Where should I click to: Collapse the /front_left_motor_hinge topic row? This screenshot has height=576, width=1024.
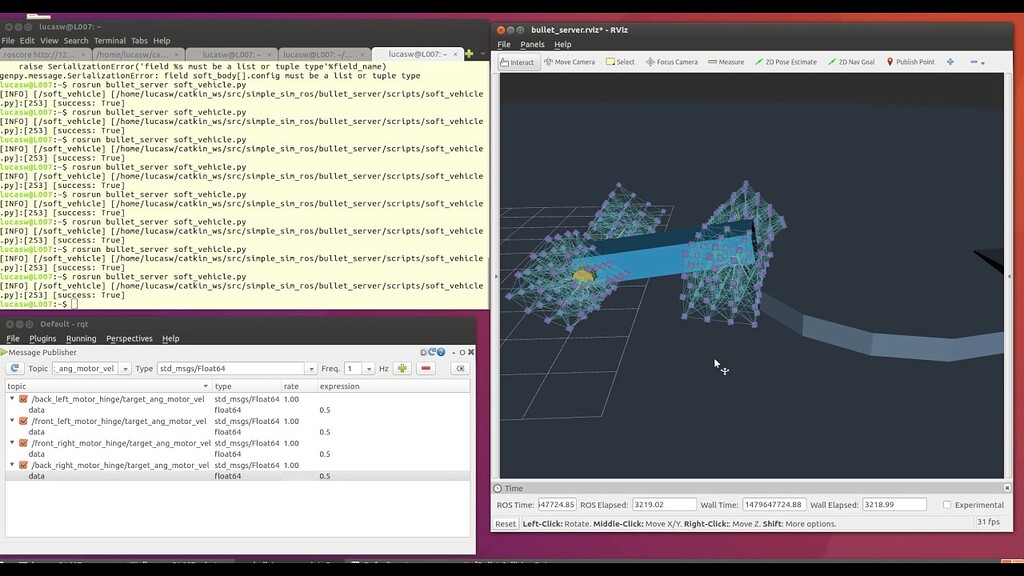[x=13, y=421]
